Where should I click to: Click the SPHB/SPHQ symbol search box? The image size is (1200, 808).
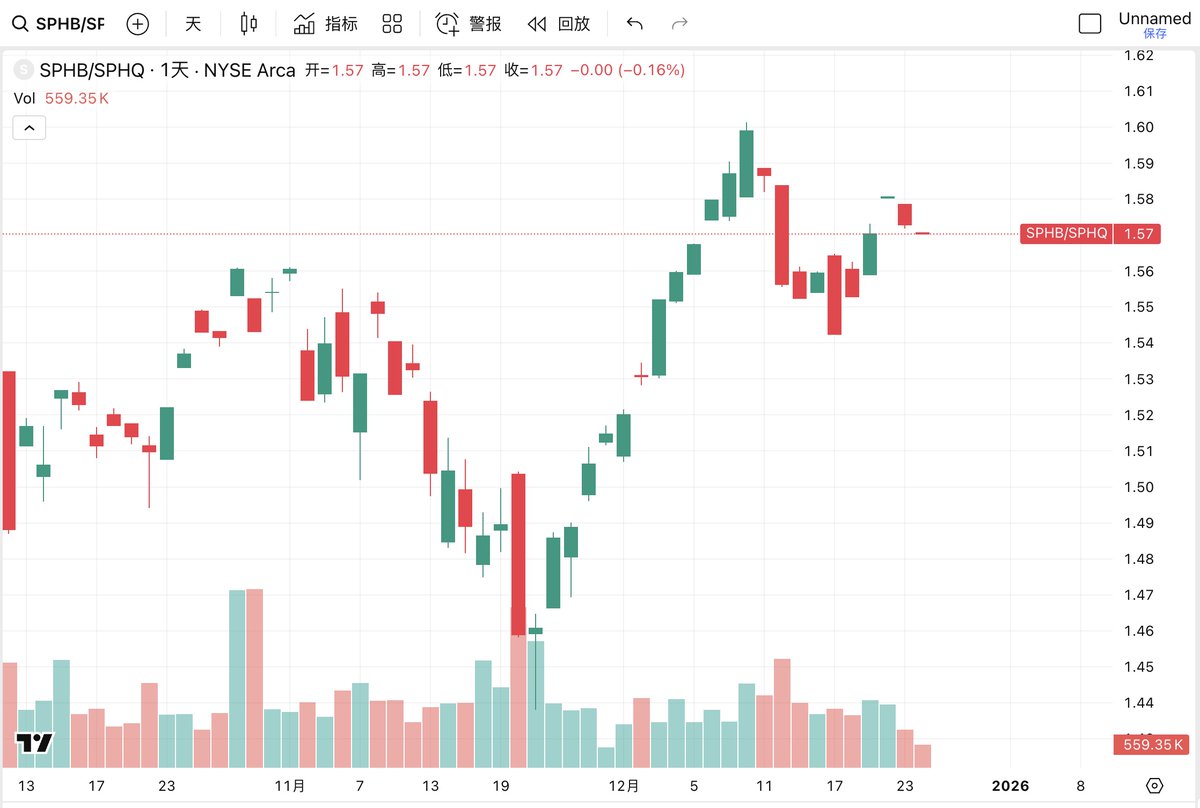(59, 24)
